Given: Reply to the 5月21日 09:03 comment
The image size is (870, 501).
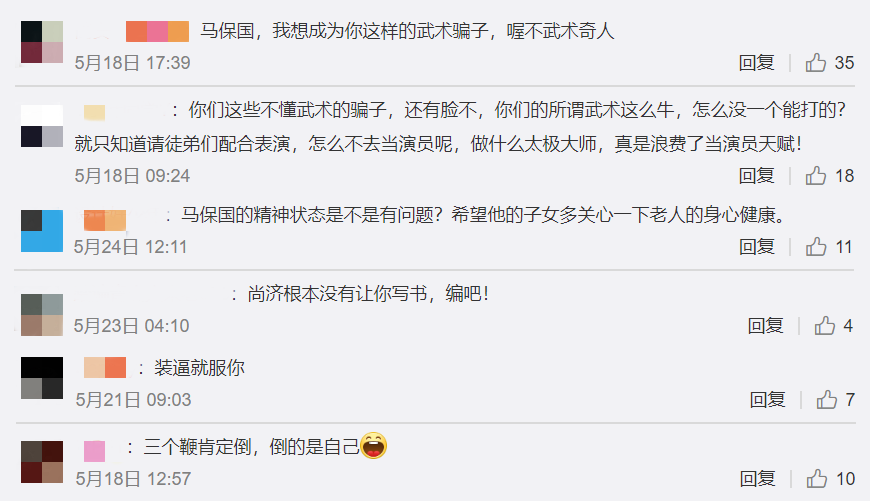Looking at the screenshot, I should [x=767, y=399].
